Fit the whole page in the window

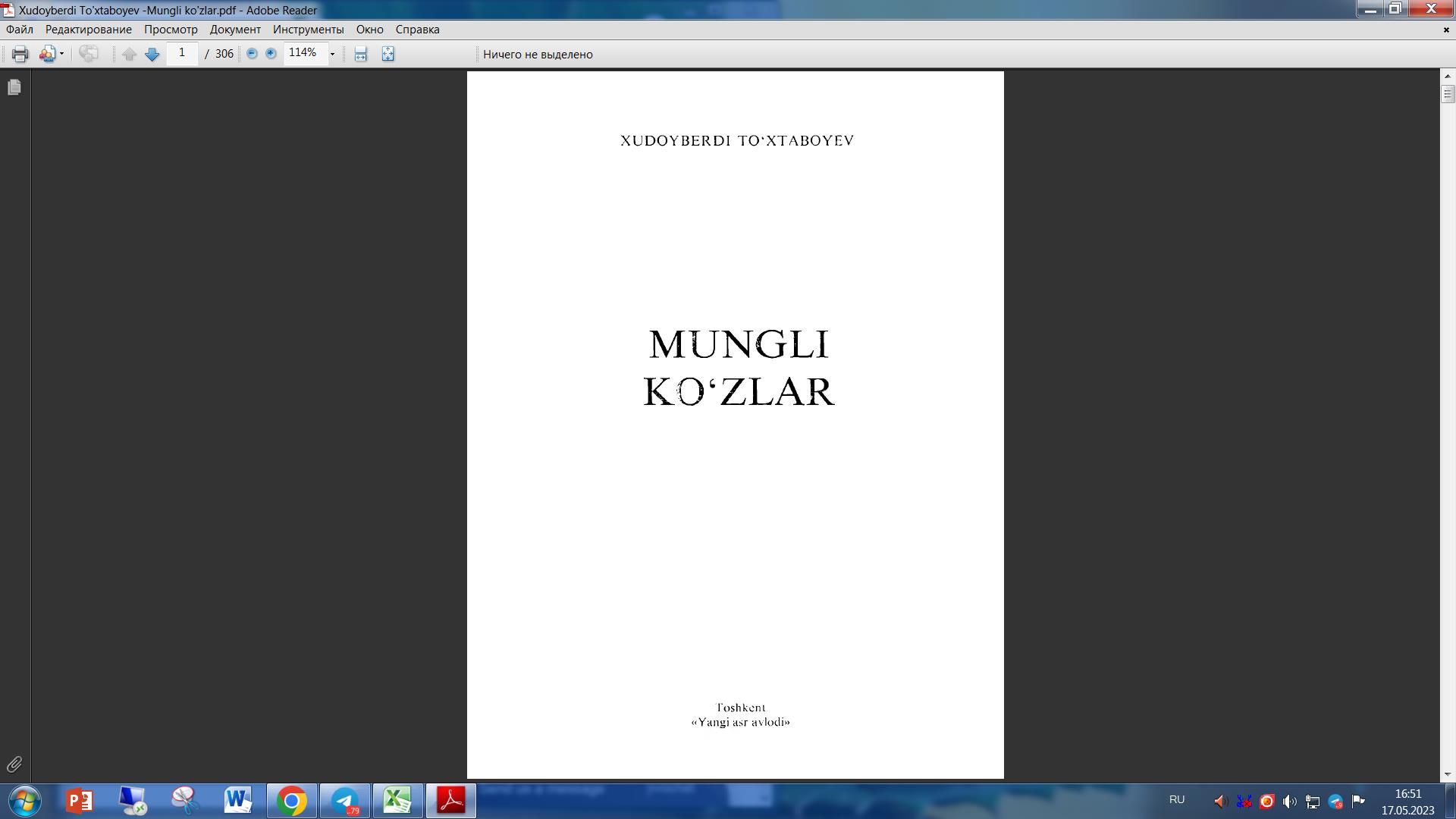(x=387, y=54)
